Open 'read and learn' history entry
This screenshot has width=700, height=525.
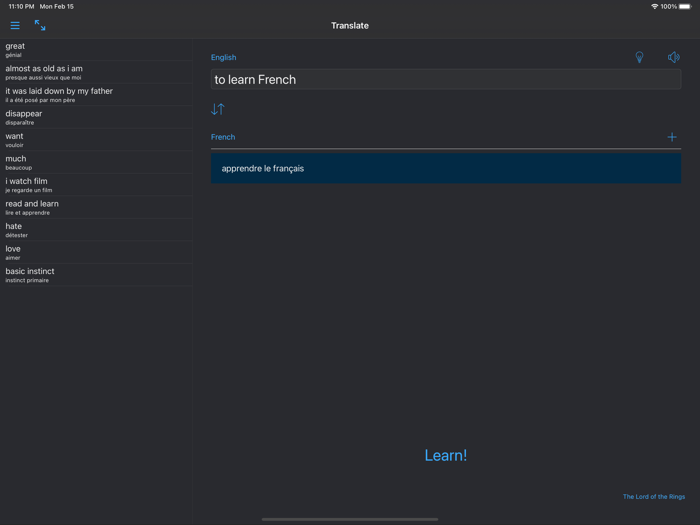[x=96, y=208]
